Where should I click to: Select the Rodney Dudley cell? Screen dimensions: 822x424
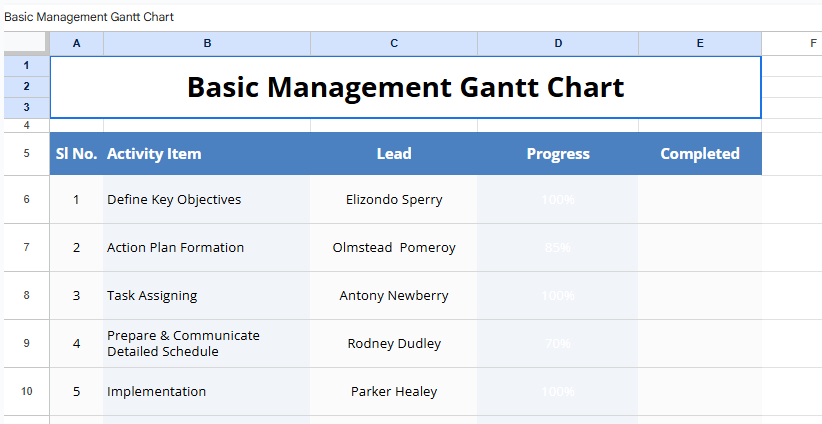(394, 343)
